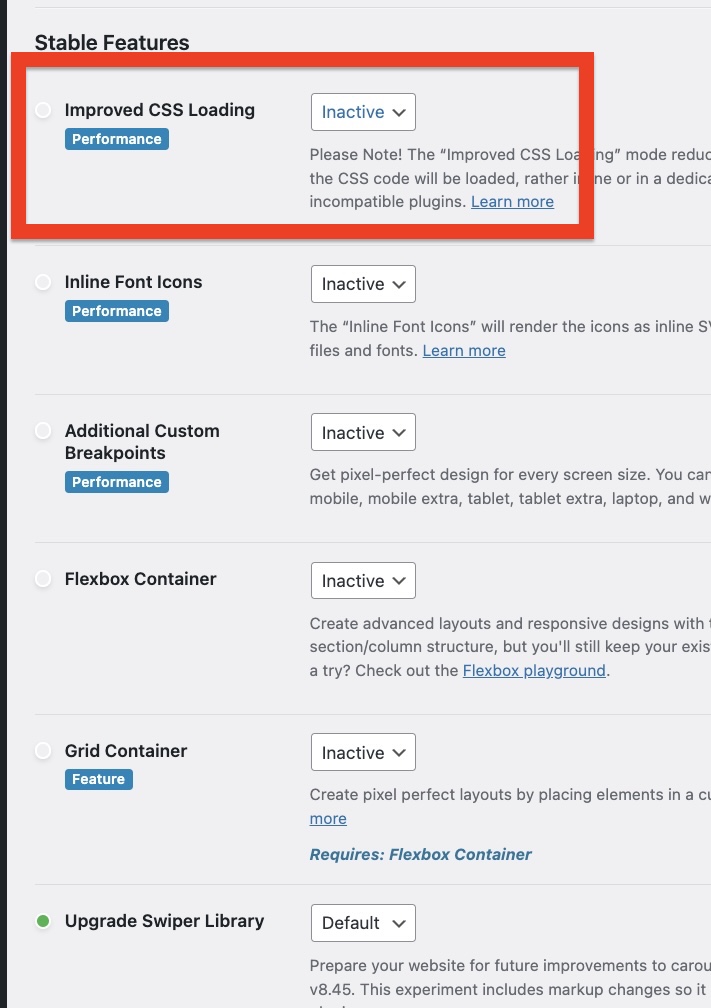Expand the Grid Container status dropdown

click(363, 753)
